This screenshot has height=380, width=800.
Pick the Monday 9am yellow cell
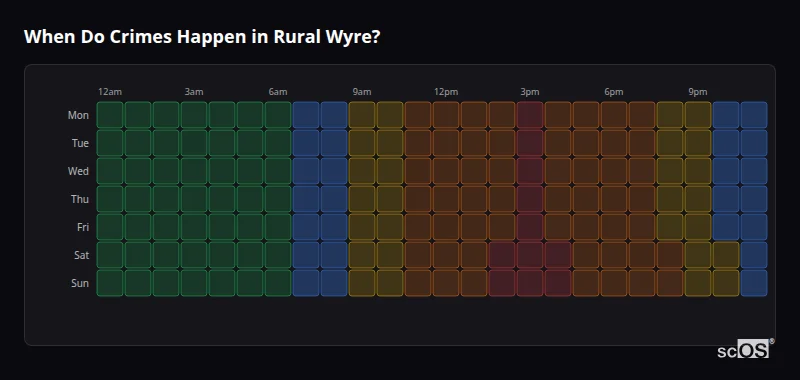pos(362,115)
